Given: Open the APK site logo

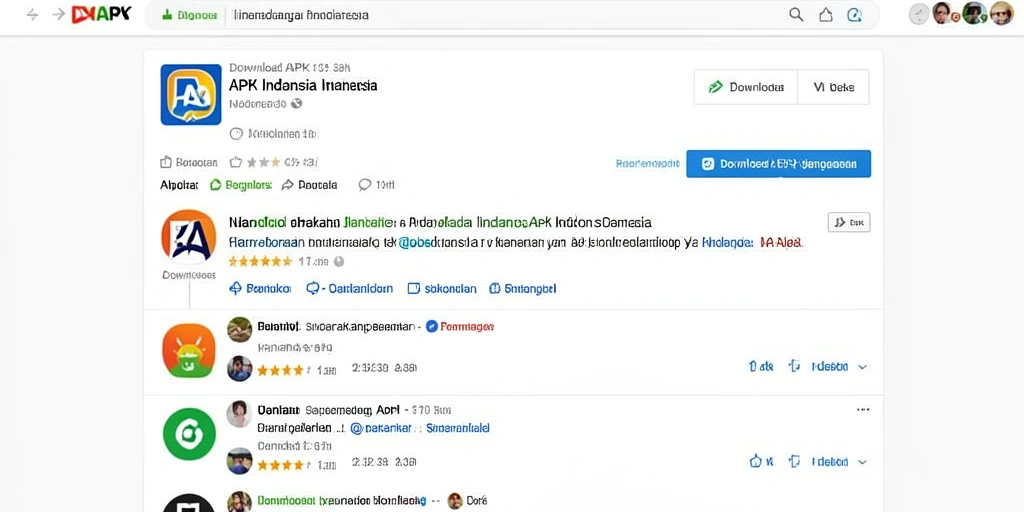Looking at the screenshot, I should click(101, 14).
